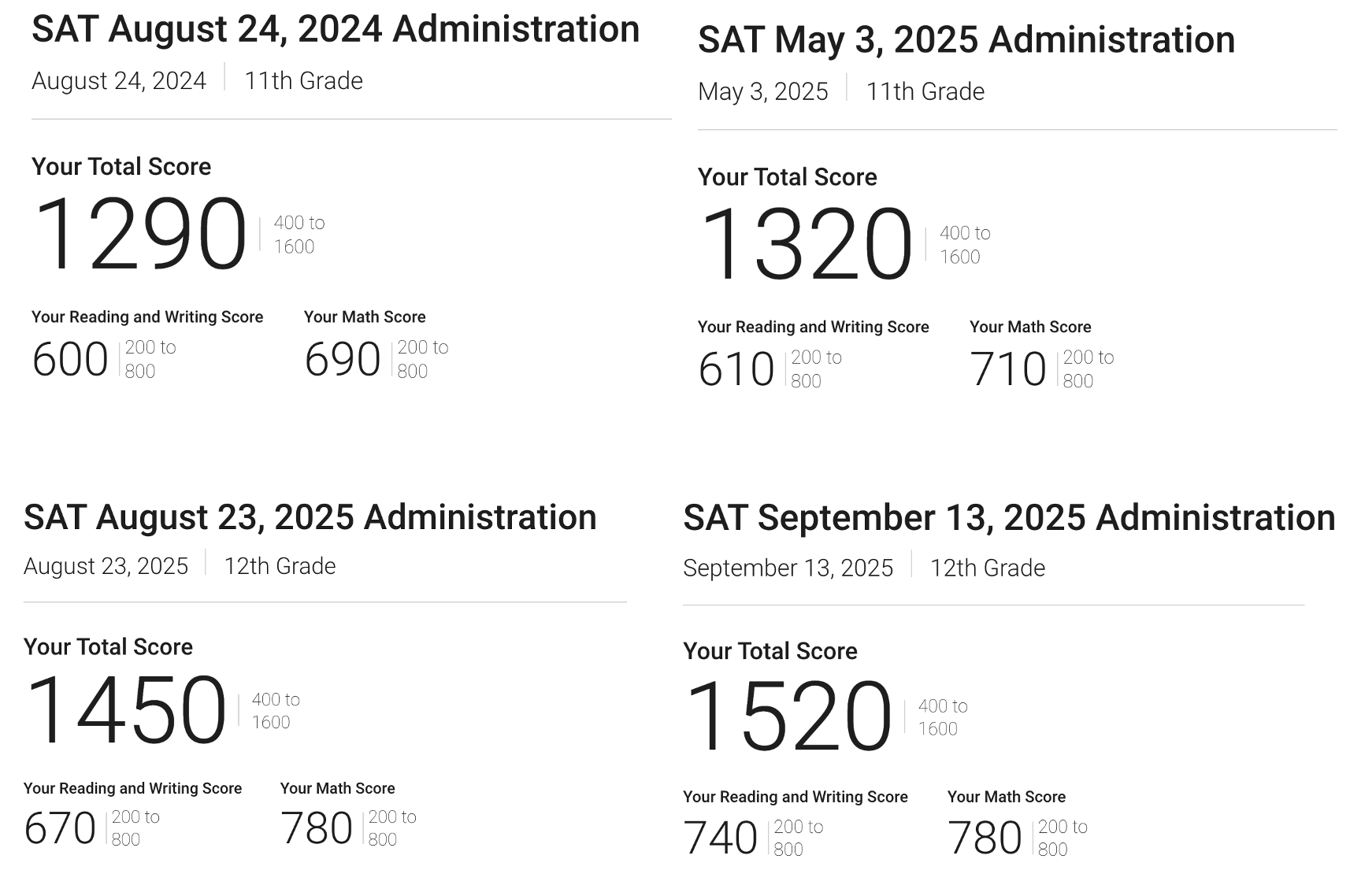Click the 1320 total score

(806, 243)
